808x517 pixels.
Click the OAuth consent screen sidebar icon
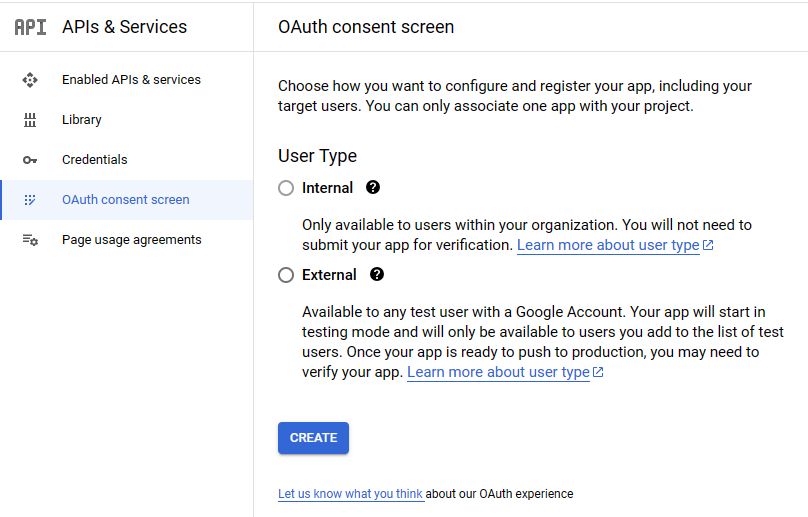coord(30,200)
